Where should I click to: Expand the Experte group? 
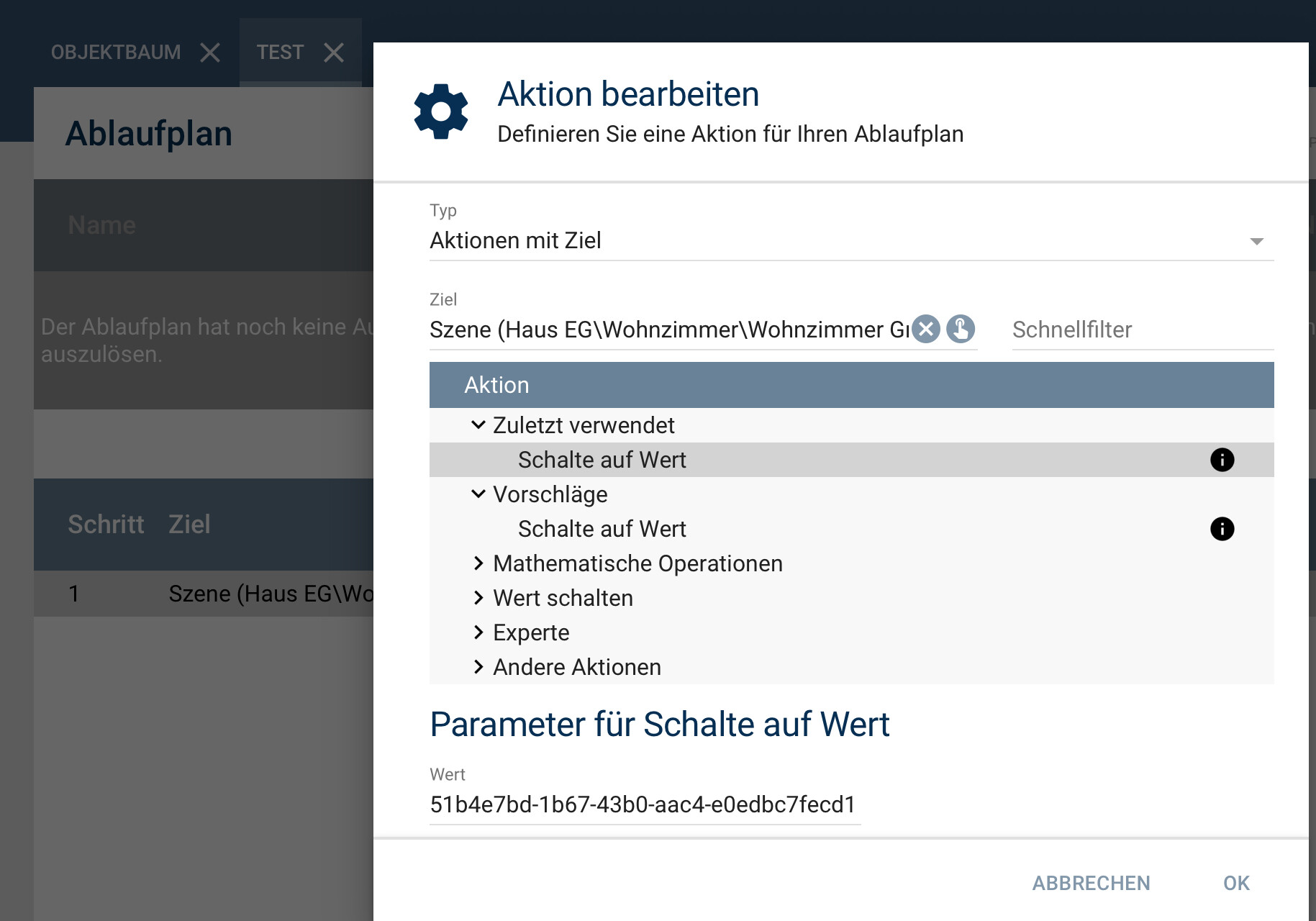tap(478, 632)
